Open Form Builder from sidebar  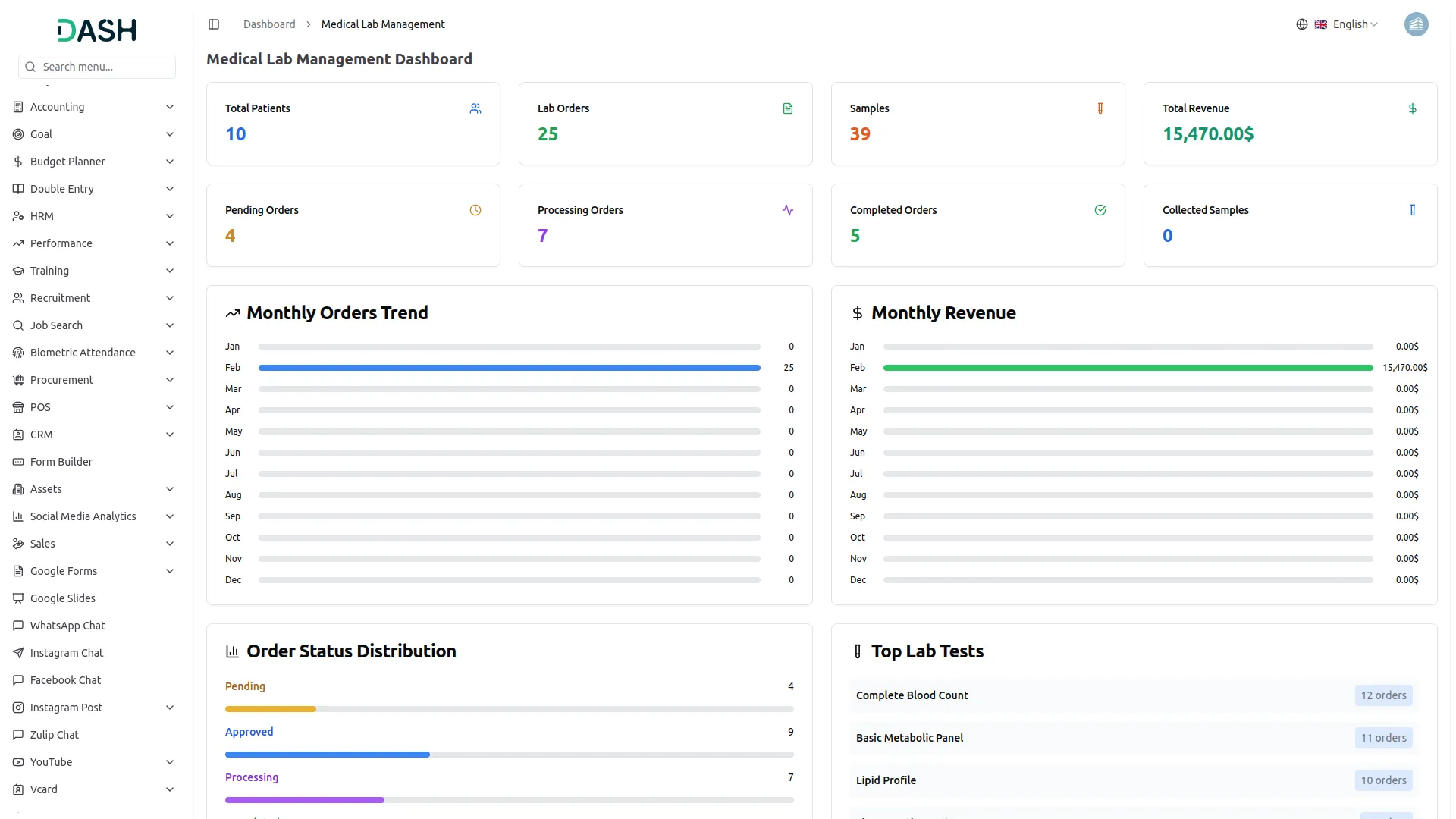[61, 462]
